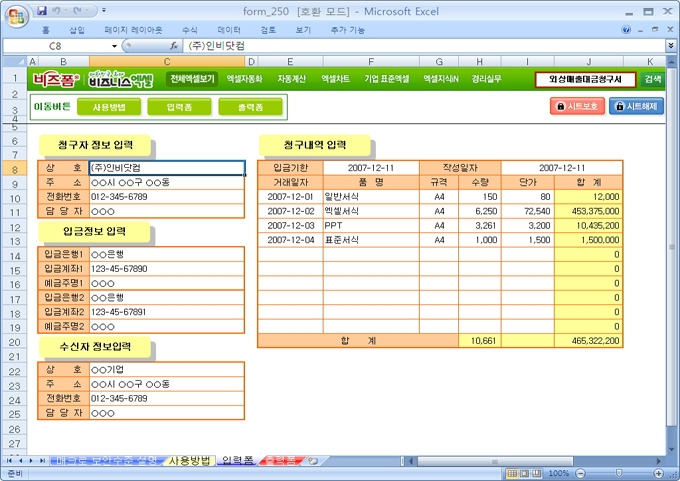Click the 엑셀지식iN banner link
Viewport: 680px width, 481px height.
point(441,79)
